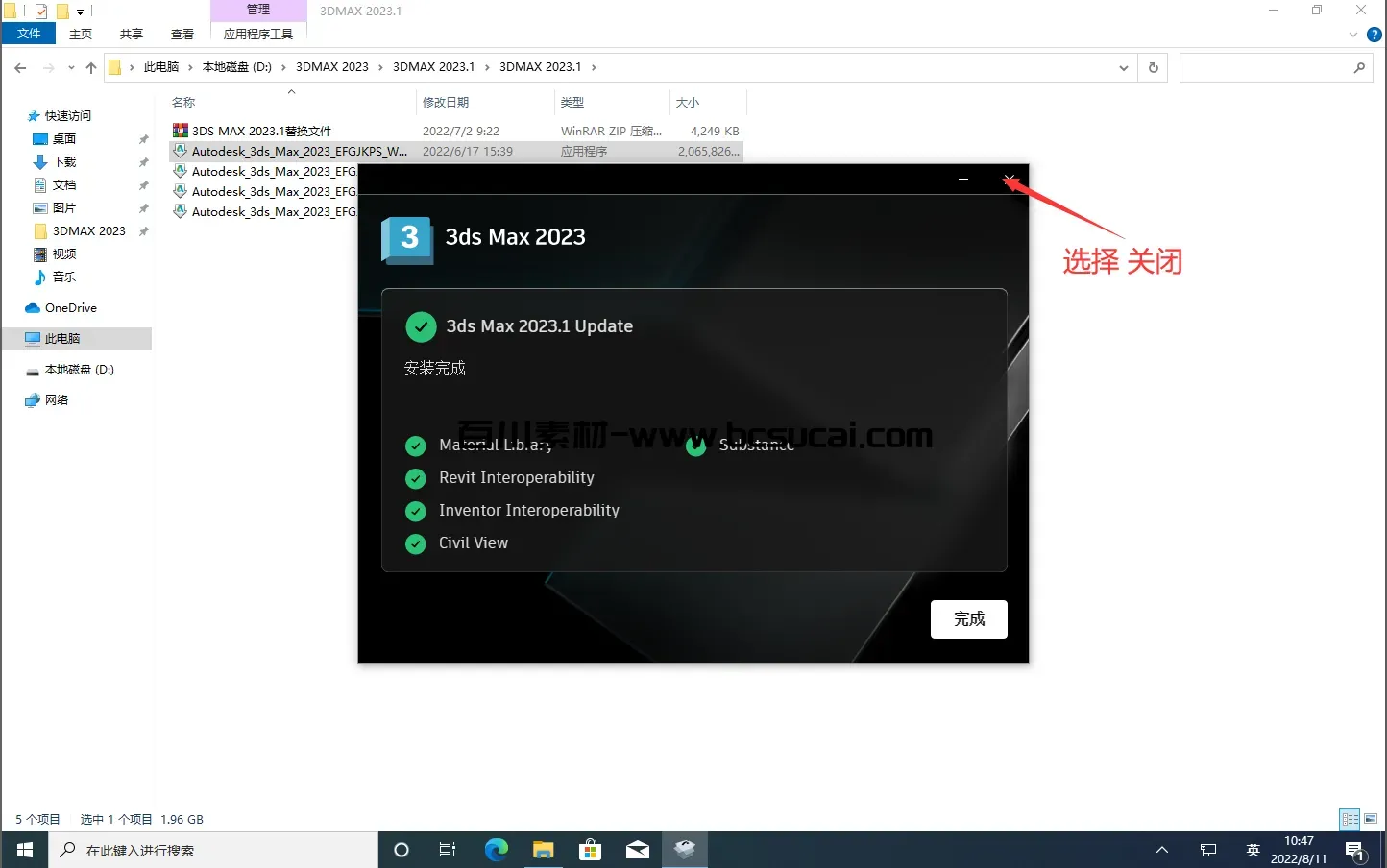This screenshot has width=1387, height=868.
Task: Click the 管理 contextual tab header
Action: [x=258, y=10]
